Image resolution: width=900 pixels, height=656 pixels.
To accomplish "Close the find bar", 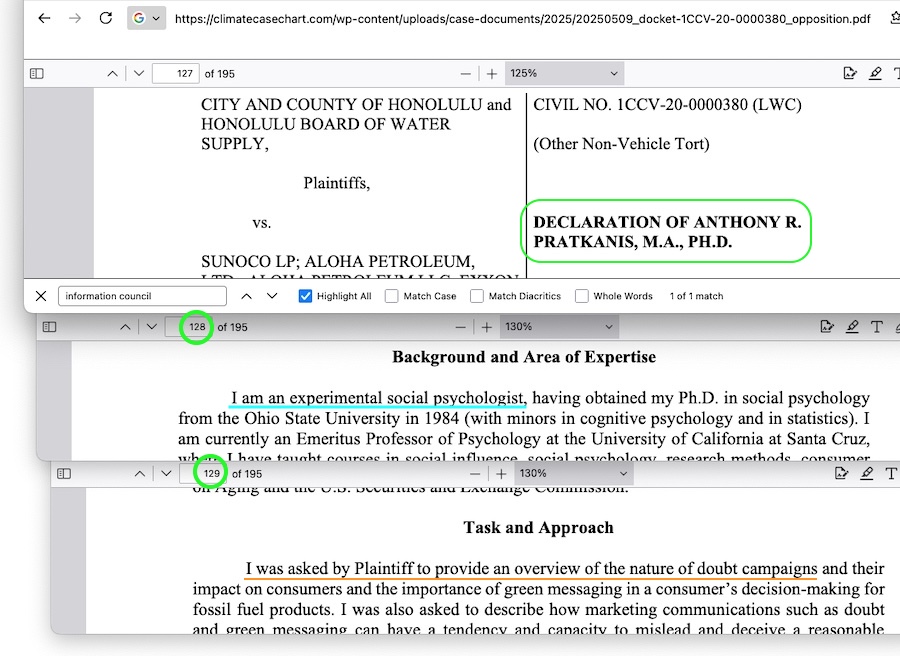I will [41, 296].
